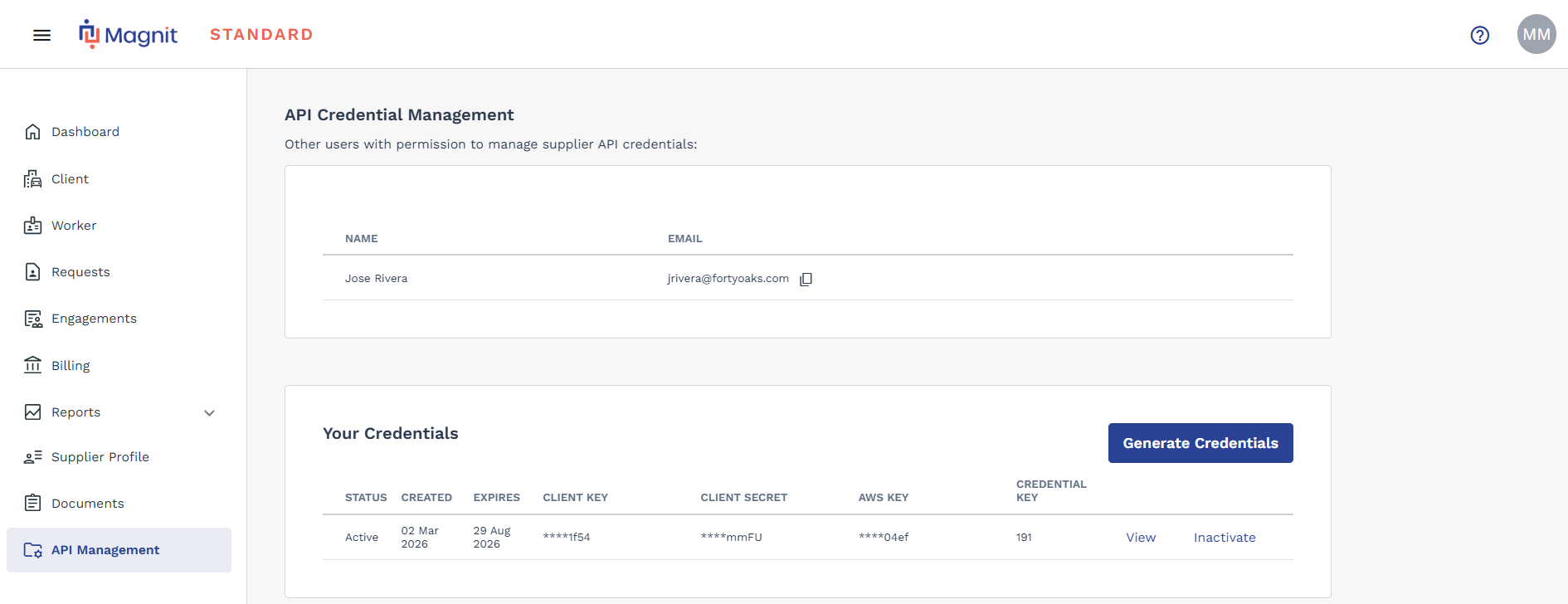This screenshot has height=604, width=1568.
Task: Copy the jrivera@fortyoaks.com email address
Action: [x=806, y=280]
